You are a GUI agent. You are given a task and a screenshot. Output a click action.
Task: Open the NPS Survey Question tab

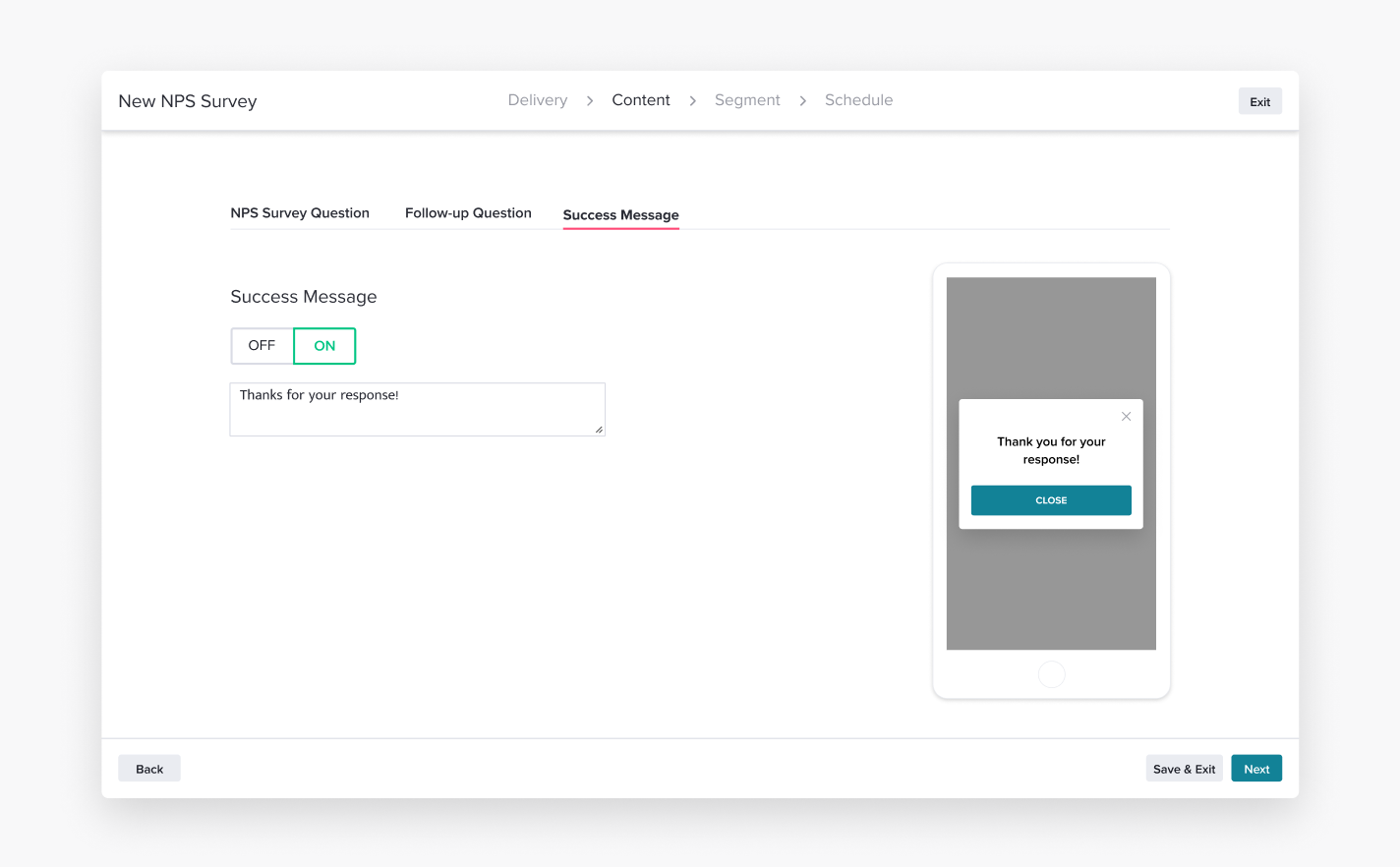[x=300, y=213]
